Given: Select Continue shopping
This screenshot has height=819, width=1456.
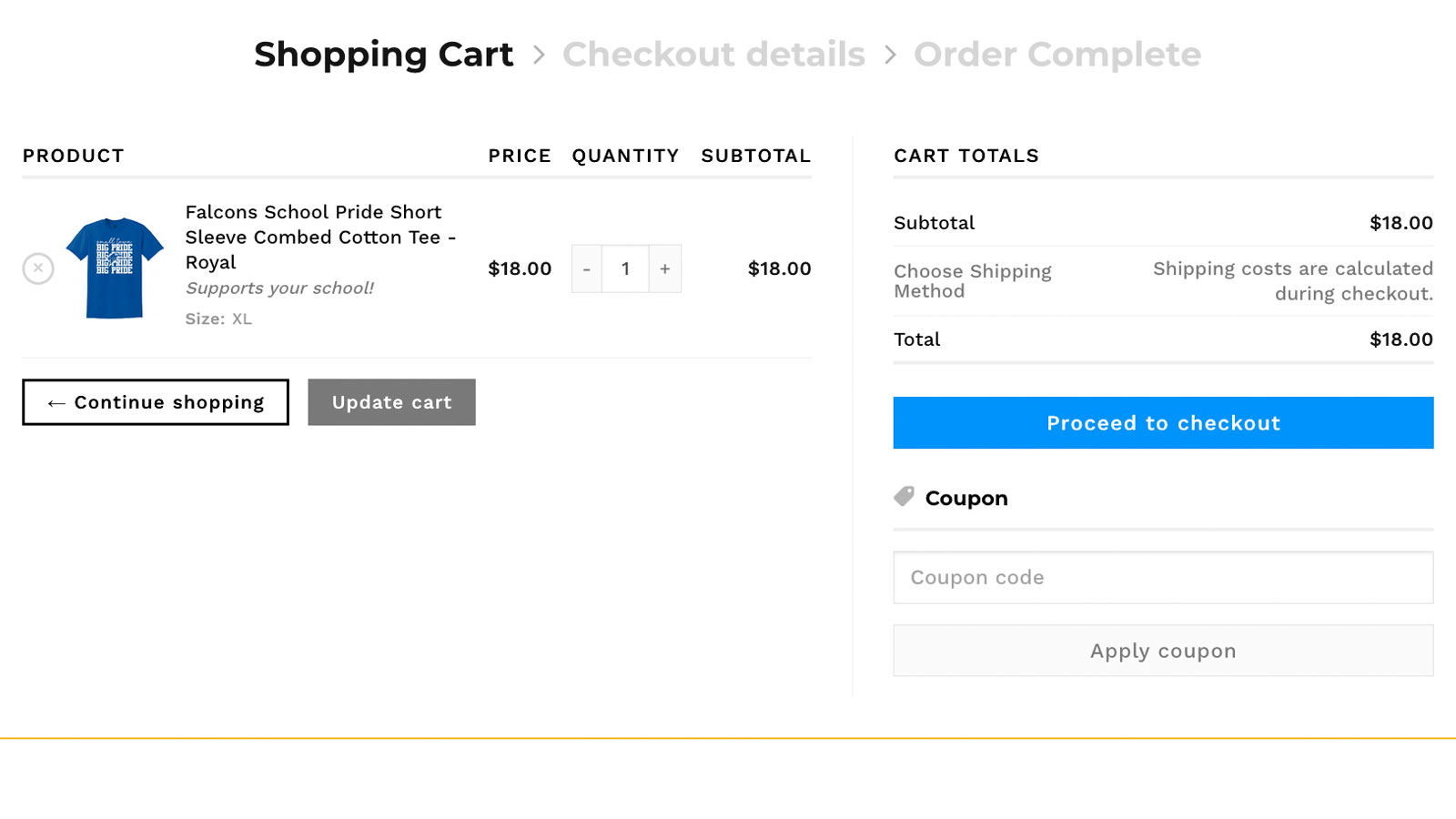Looking at the screenshot, I should [155, 402].
